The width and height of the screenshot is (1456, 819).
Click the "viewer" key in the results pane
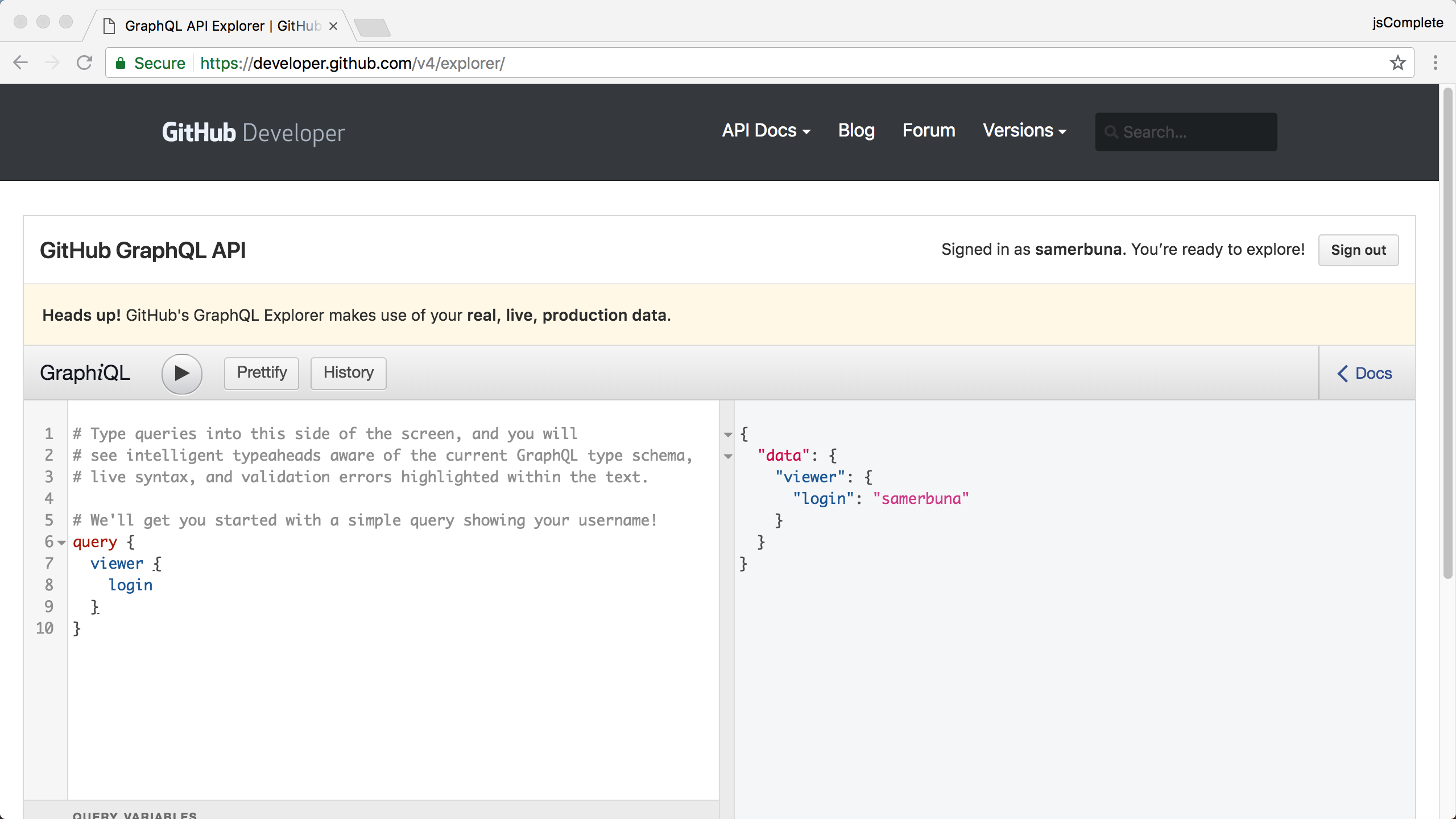[x=810, y=477]
